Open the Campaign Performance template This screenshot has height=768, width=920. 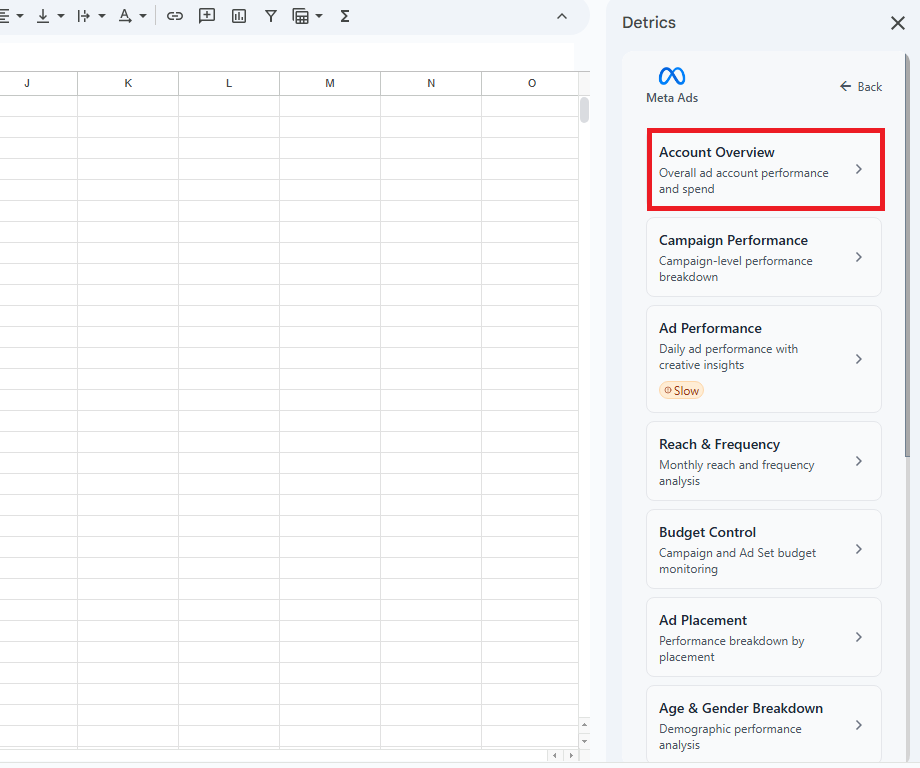click(764, 257)
